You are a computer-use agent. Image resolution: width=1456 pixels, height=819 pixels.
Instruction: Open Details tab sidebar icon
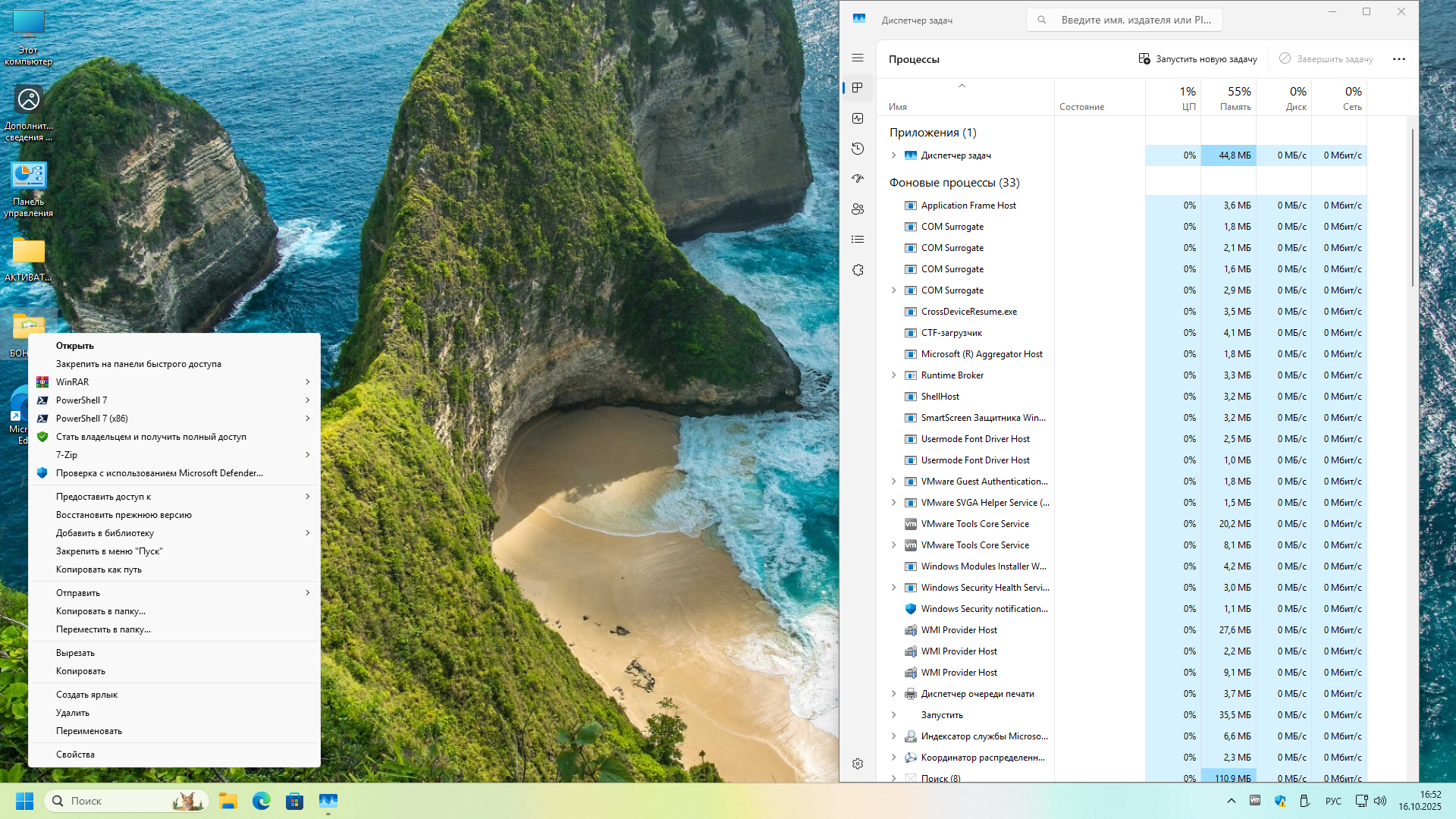click(858, 240)
